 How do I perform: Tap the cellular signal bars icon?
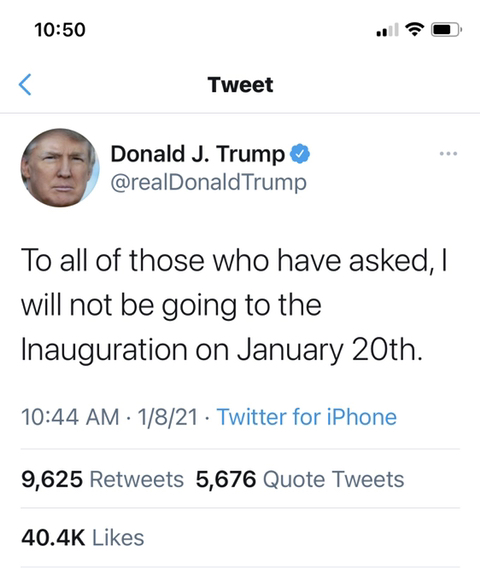pos(388,29)
